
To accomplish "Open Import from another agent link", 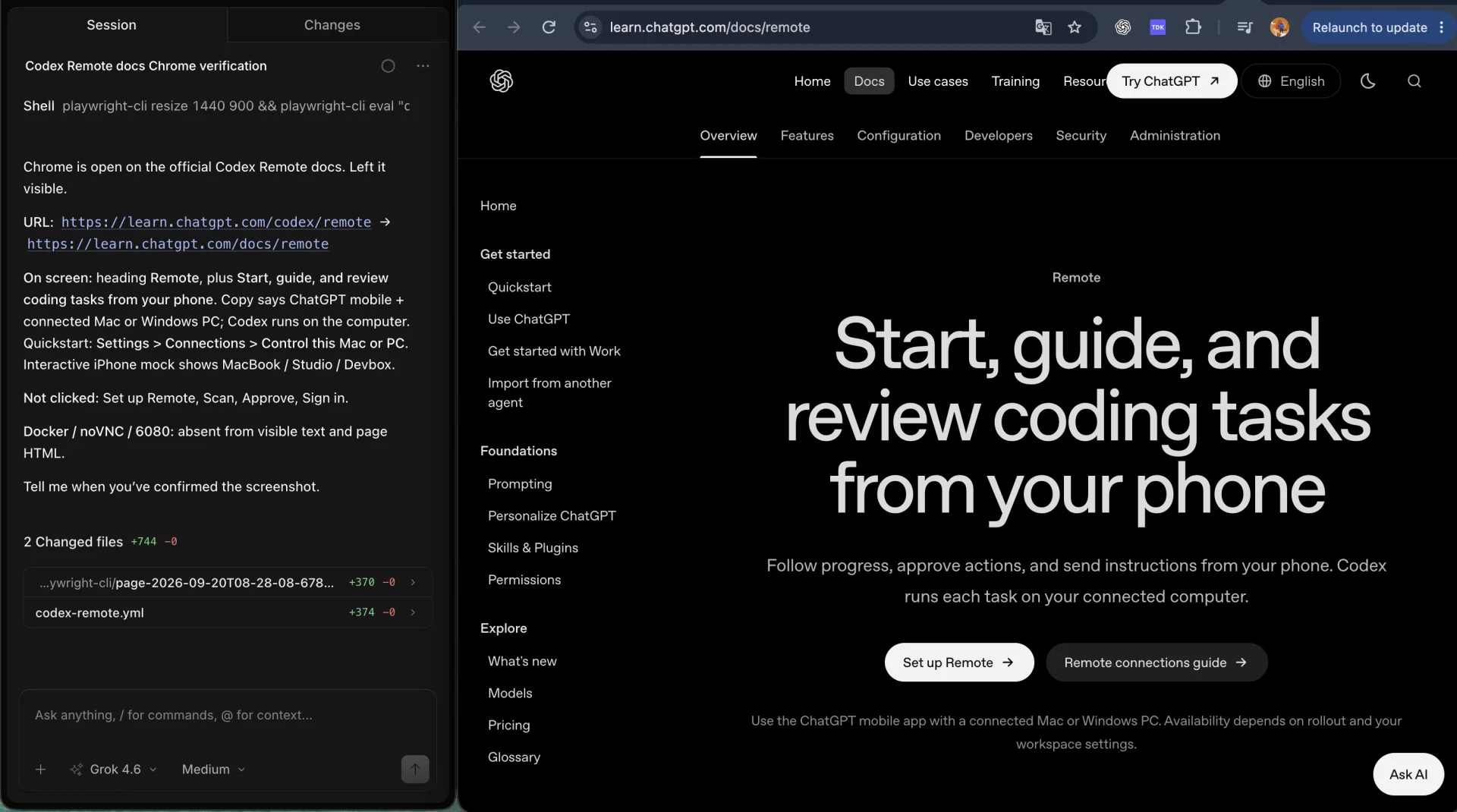I will (x=549, y=393).
